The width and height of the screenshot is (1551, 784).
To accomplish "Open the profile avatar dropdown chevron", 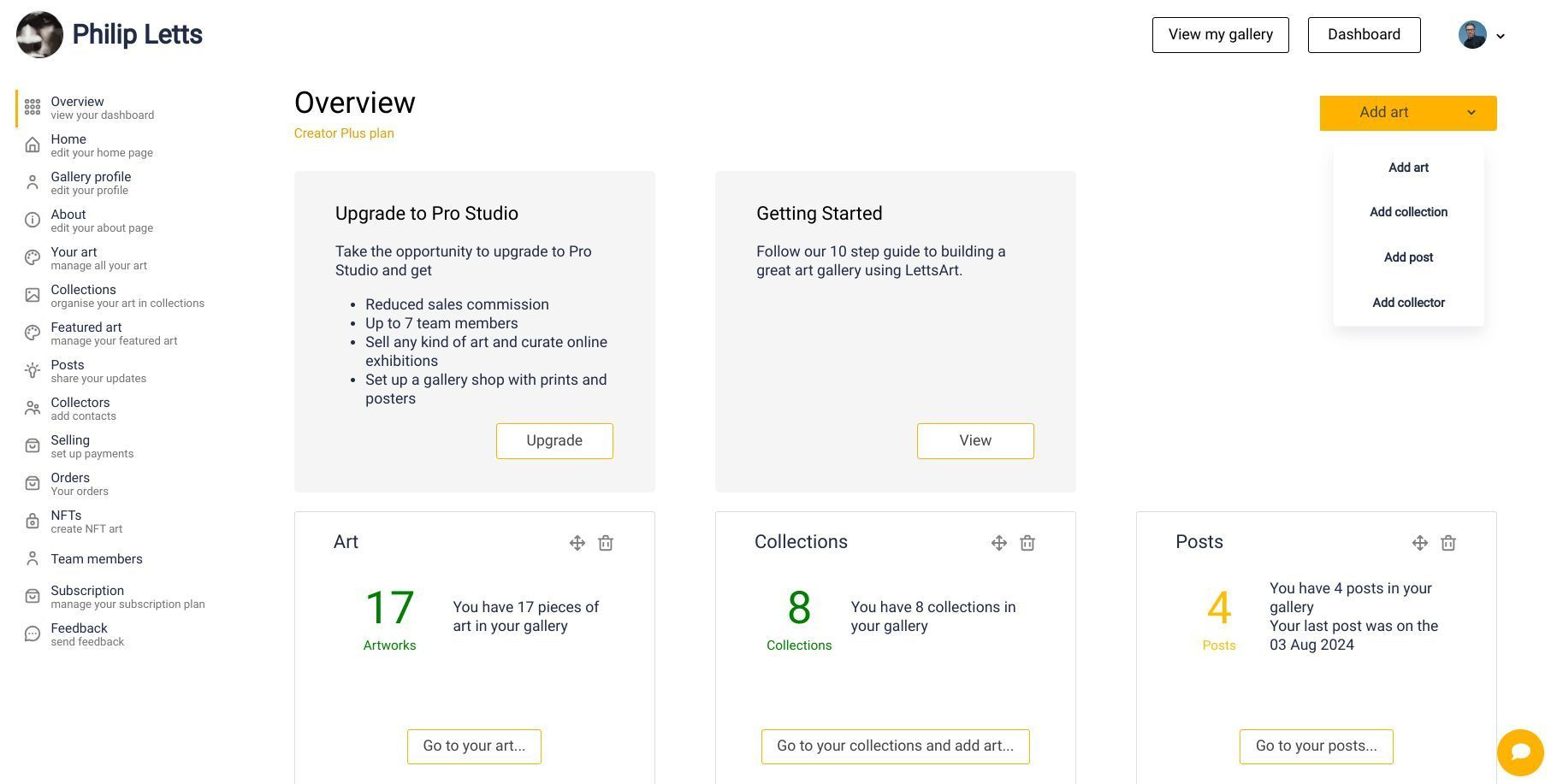I will (1501, 36).
